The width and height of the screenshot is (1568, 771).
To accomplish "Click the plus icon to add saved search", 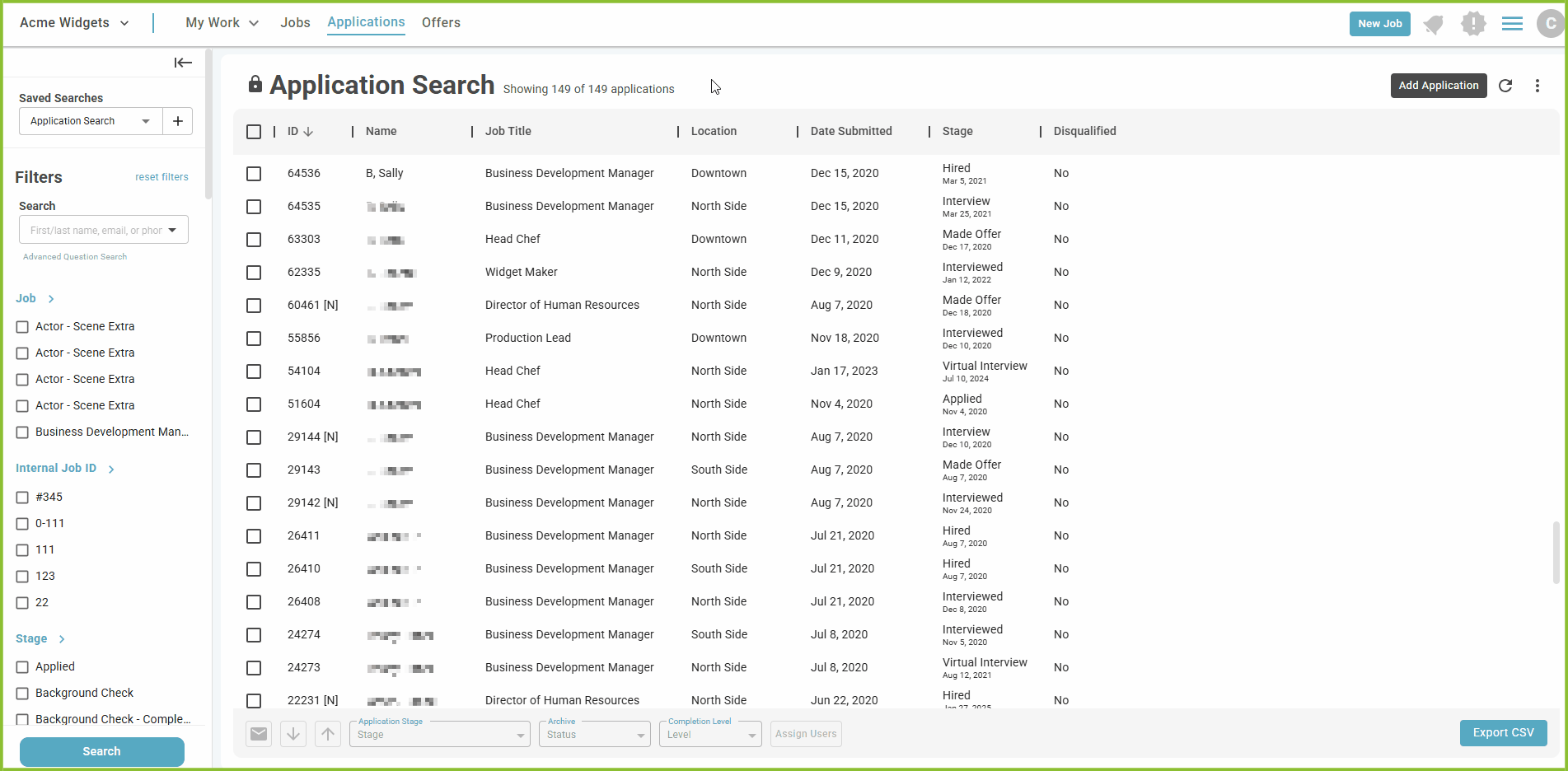I will pyautogui.click(x=177, y=121).
